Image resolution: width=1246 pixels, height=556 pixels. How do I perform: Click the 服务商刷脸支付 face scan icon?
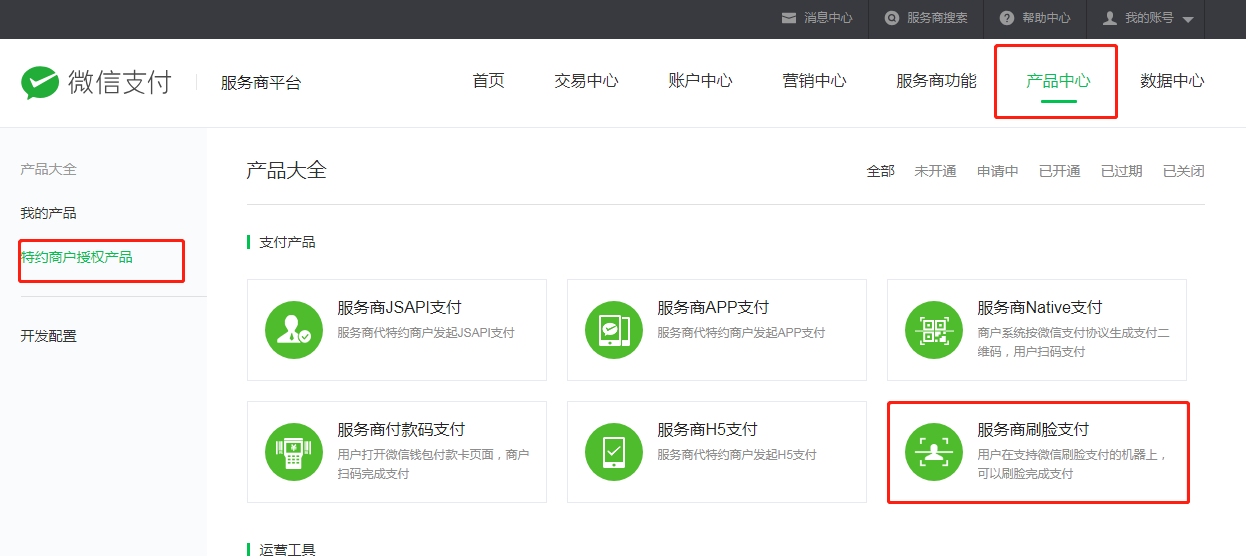point(934,451)
